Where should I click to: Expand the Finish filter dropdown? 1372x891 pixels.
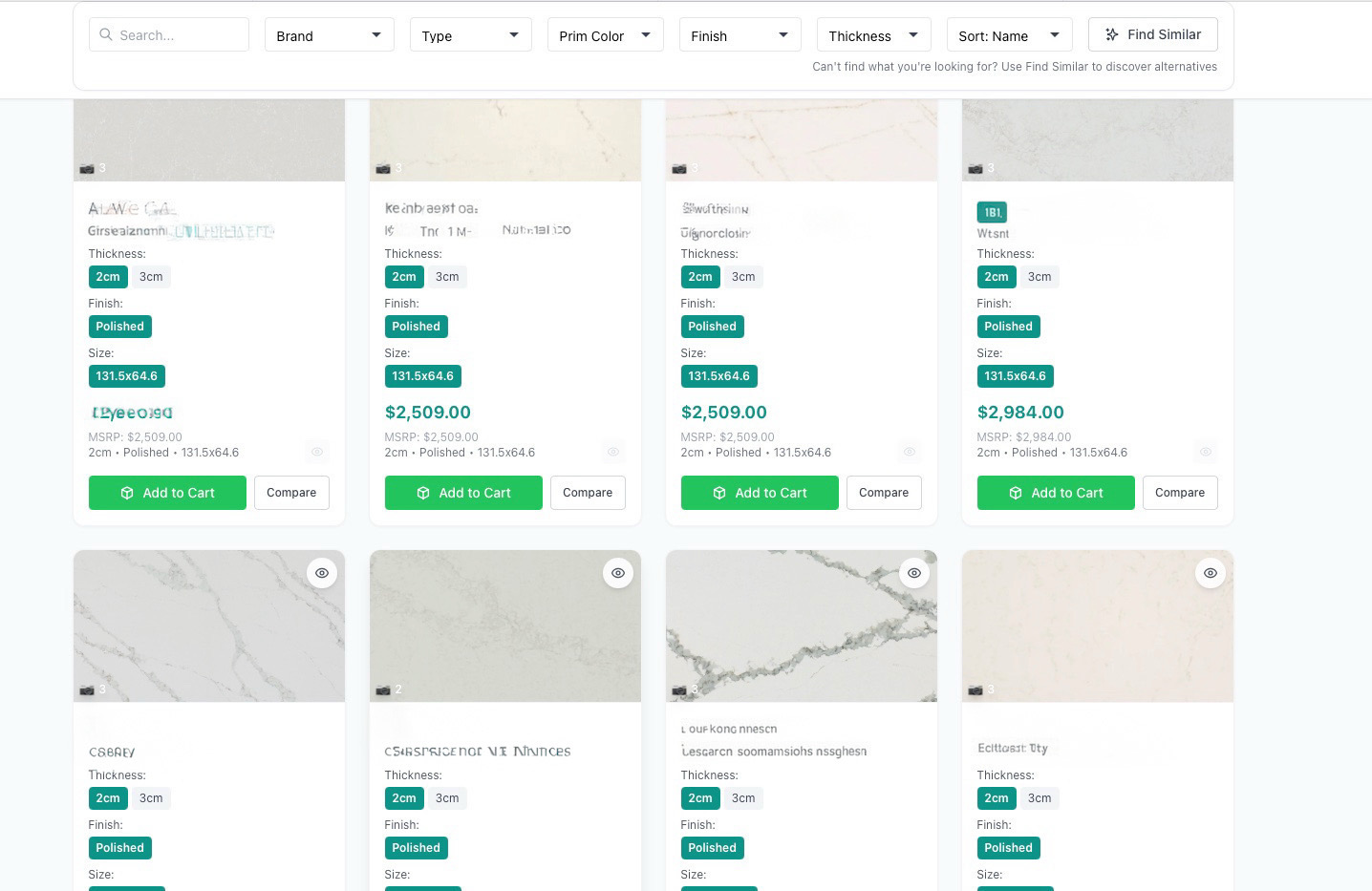click(740, 35)
